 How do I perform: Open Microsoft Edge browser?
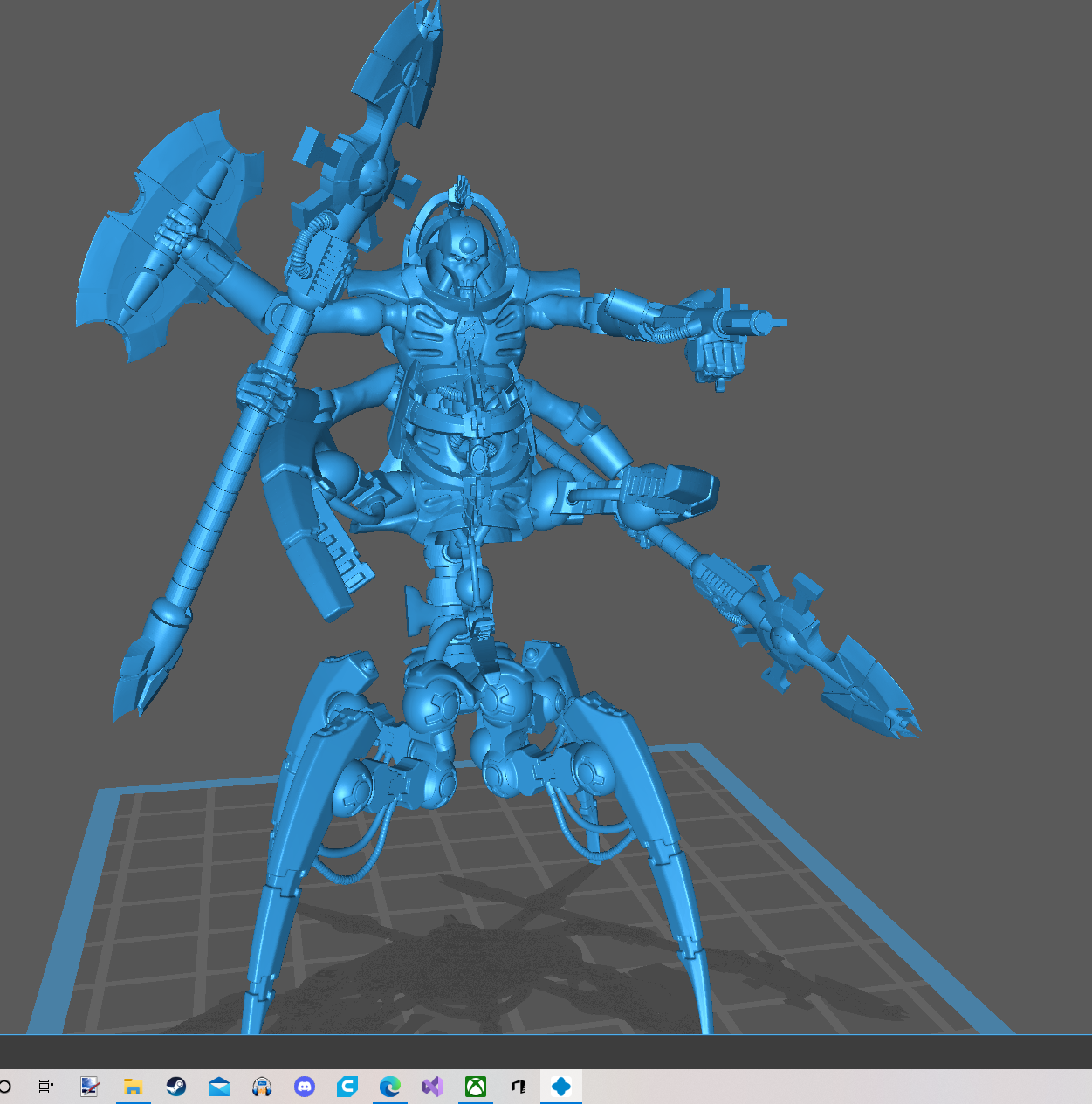(x=389, y=1086)
